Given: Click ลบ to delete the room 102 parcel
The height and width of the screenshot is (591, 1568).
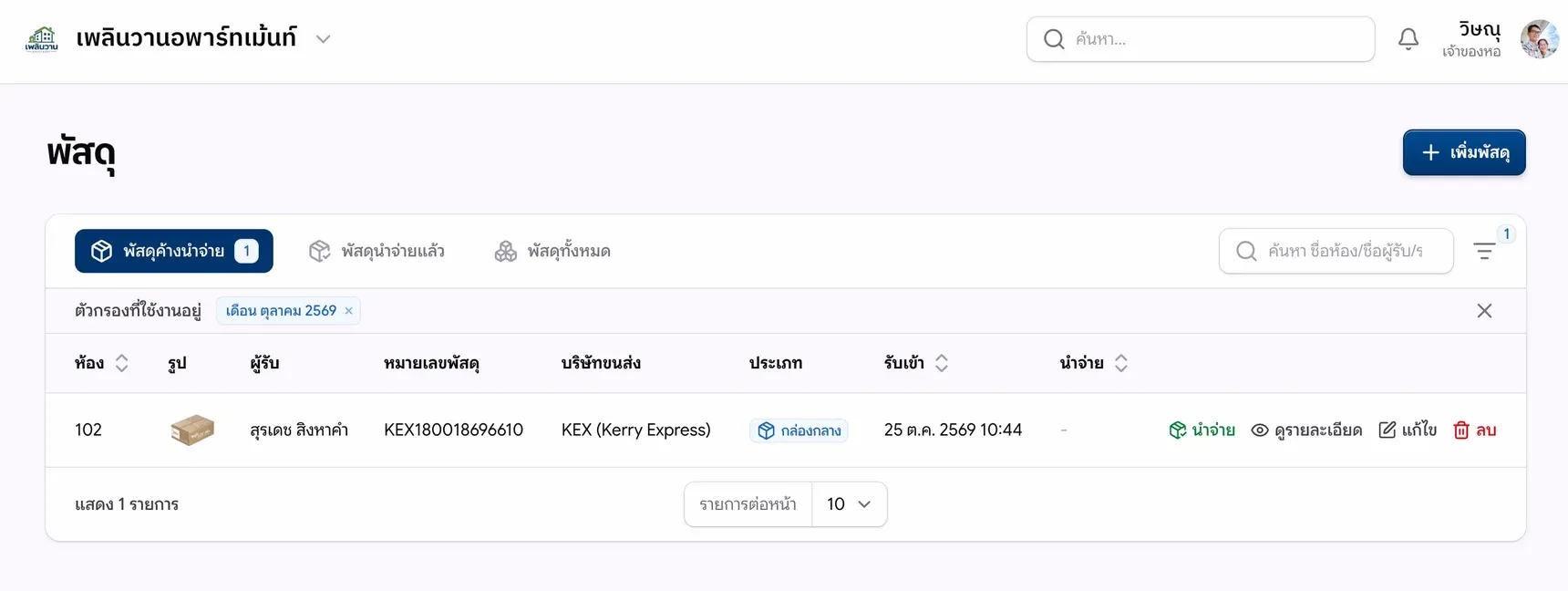Looking at the screenshot, I should pos(1475,430).
